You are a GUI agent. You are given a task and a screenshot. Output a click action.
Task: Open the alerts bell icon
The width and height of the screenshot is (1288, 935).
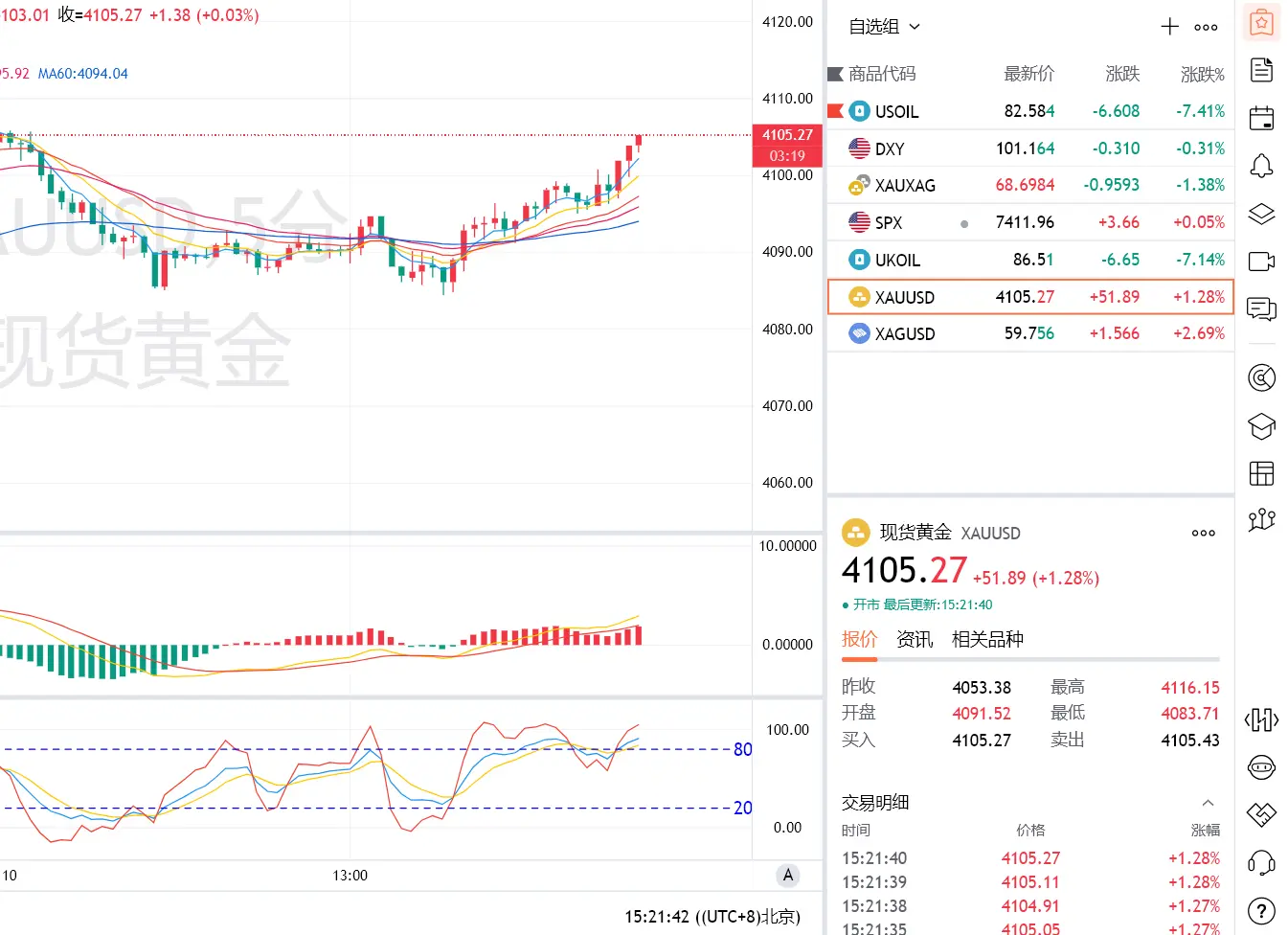[1261, 166]
